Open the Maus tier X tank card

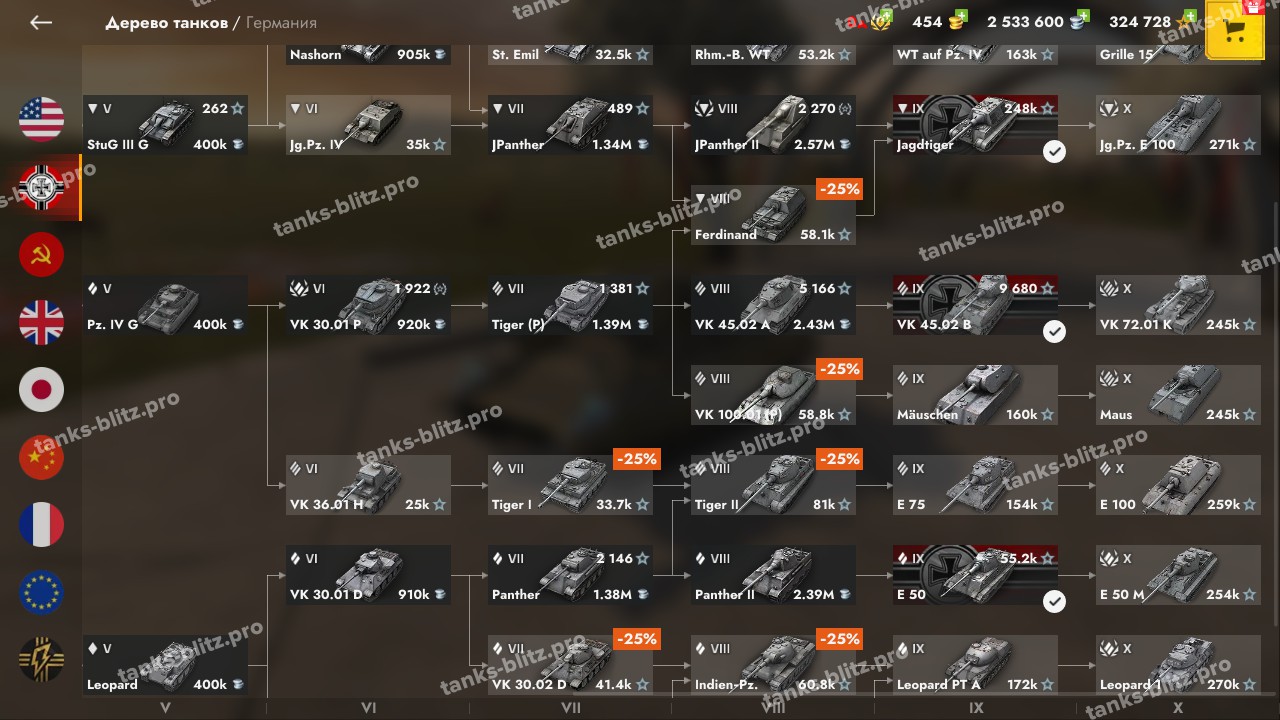coord(1178,395)
